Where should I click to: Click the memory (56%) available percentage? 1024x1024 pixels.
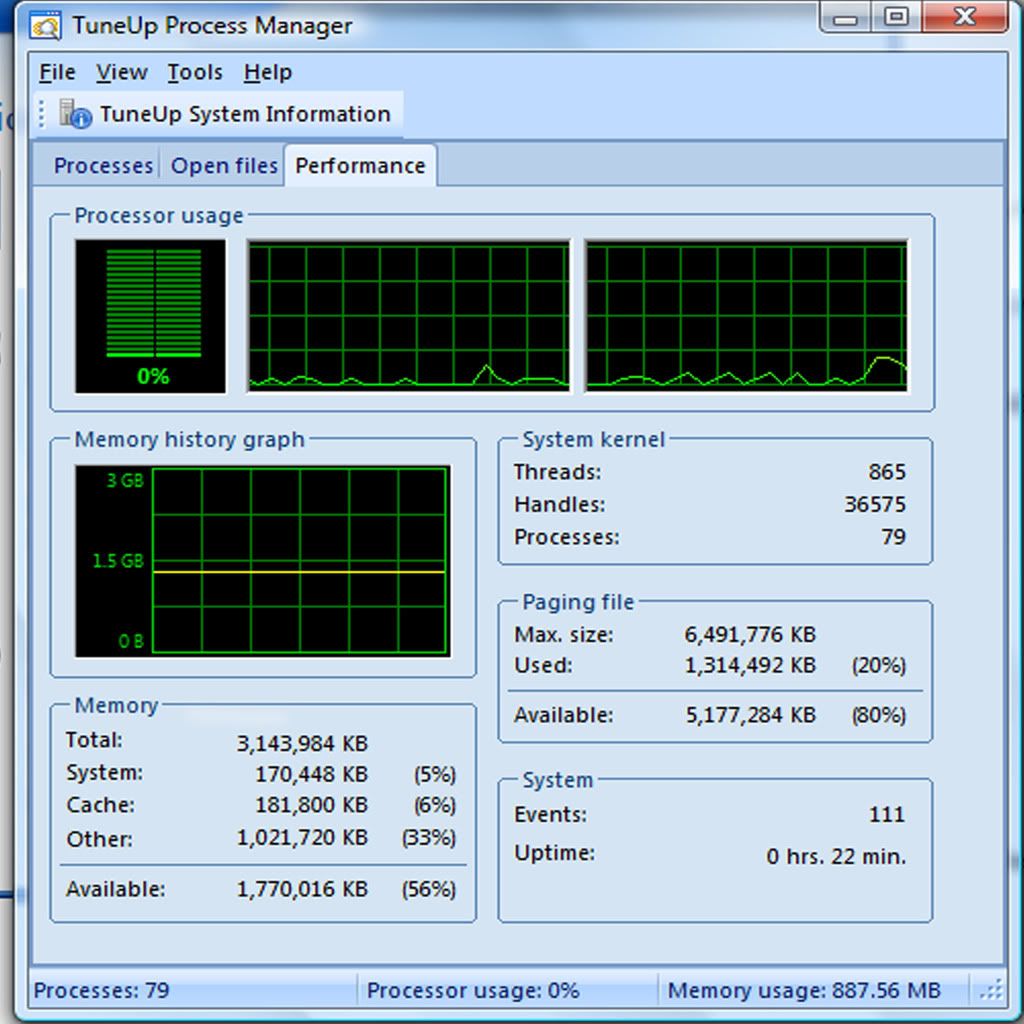pos(428,889)
